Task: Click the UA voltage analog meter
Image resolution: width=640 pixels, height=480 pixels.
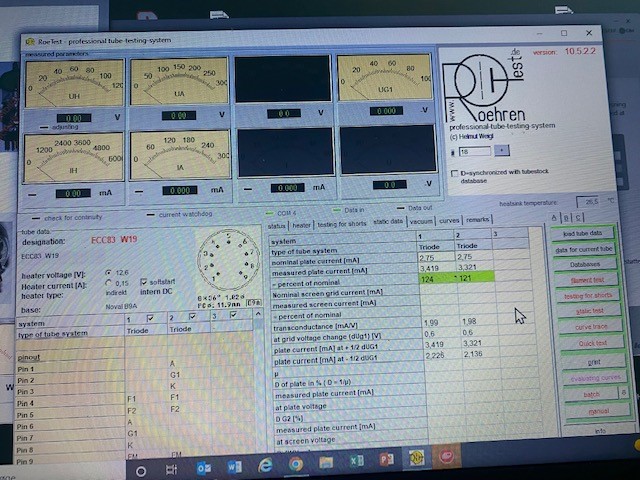Action: (x=179, y=81)
